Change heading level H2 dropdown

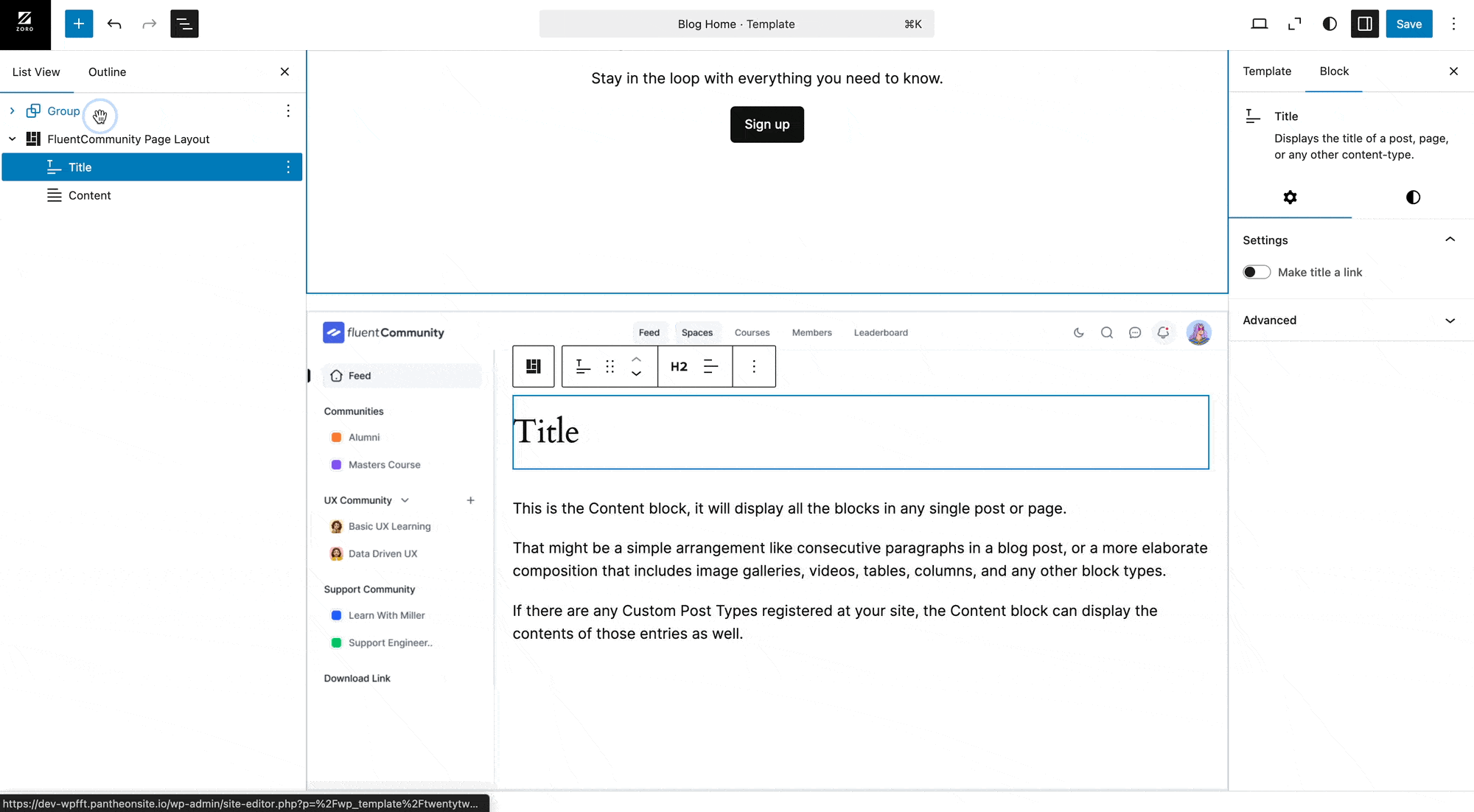pos(679,367)
